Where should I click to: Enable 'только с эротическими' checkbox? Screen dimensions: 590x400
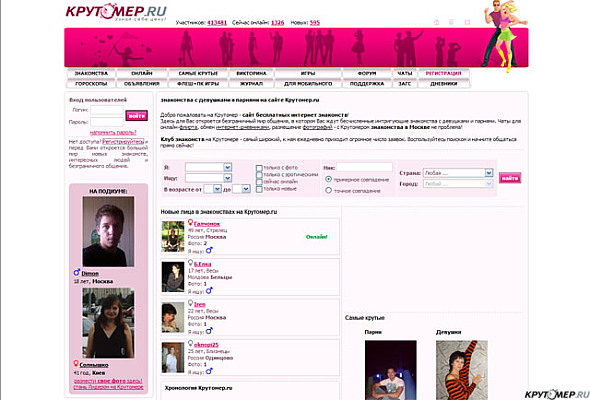259,175
